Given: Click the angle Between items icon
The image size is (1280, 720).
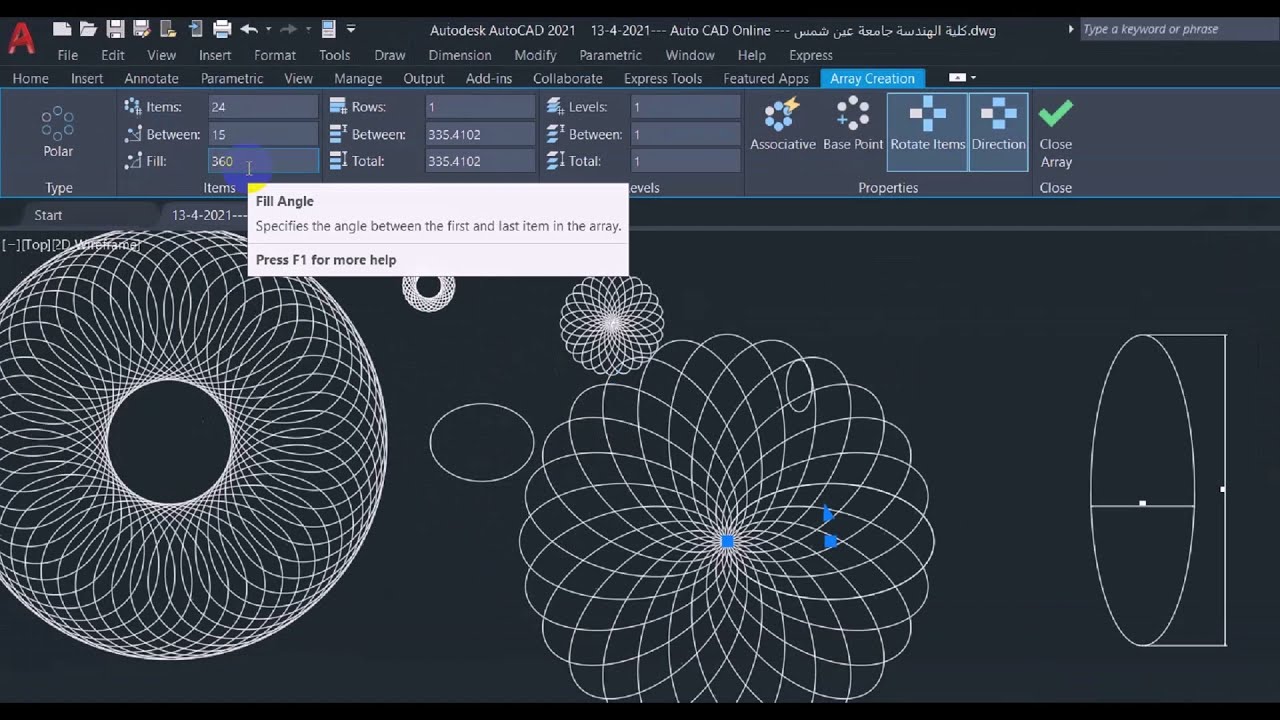Looking at the screenshot, I should pos(133,134).
